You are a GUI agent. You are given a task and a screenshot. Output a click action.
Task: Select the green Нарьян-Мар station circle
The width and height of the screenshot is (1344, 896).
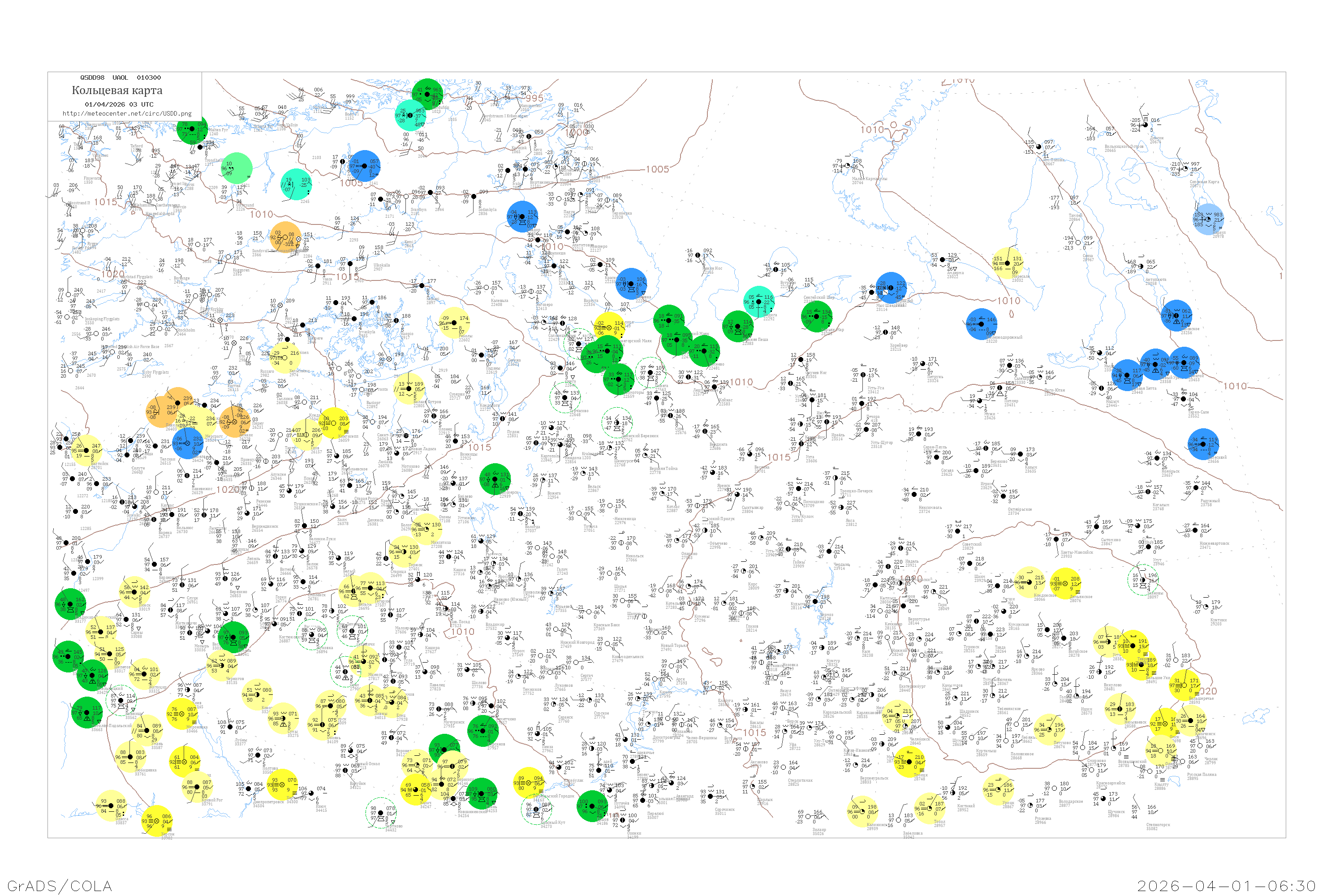pyautogui.click(x=817, y=316)
